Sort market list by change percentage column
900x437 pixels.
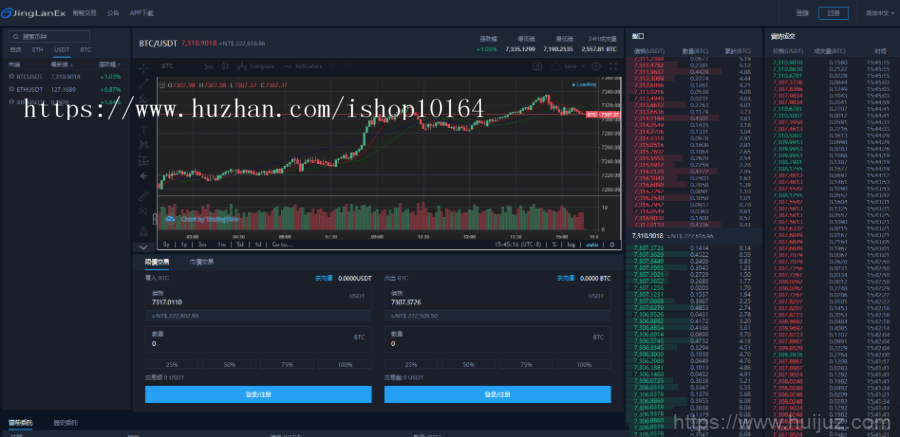click(109, 64)
